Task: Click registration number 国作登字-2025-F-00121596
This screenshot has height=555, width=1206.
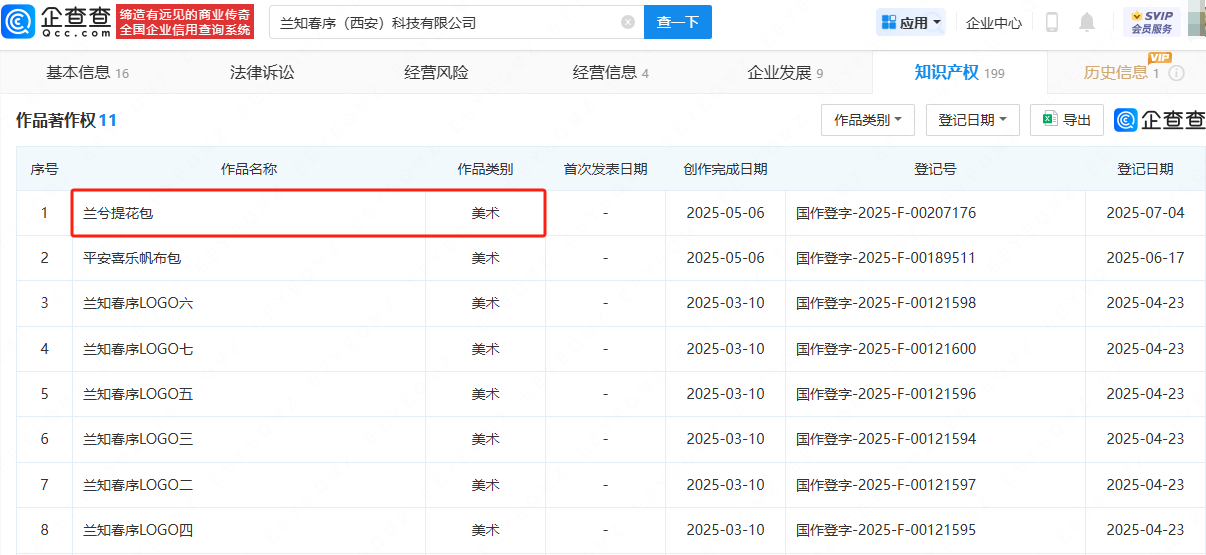Action: (x=886, y=394)
